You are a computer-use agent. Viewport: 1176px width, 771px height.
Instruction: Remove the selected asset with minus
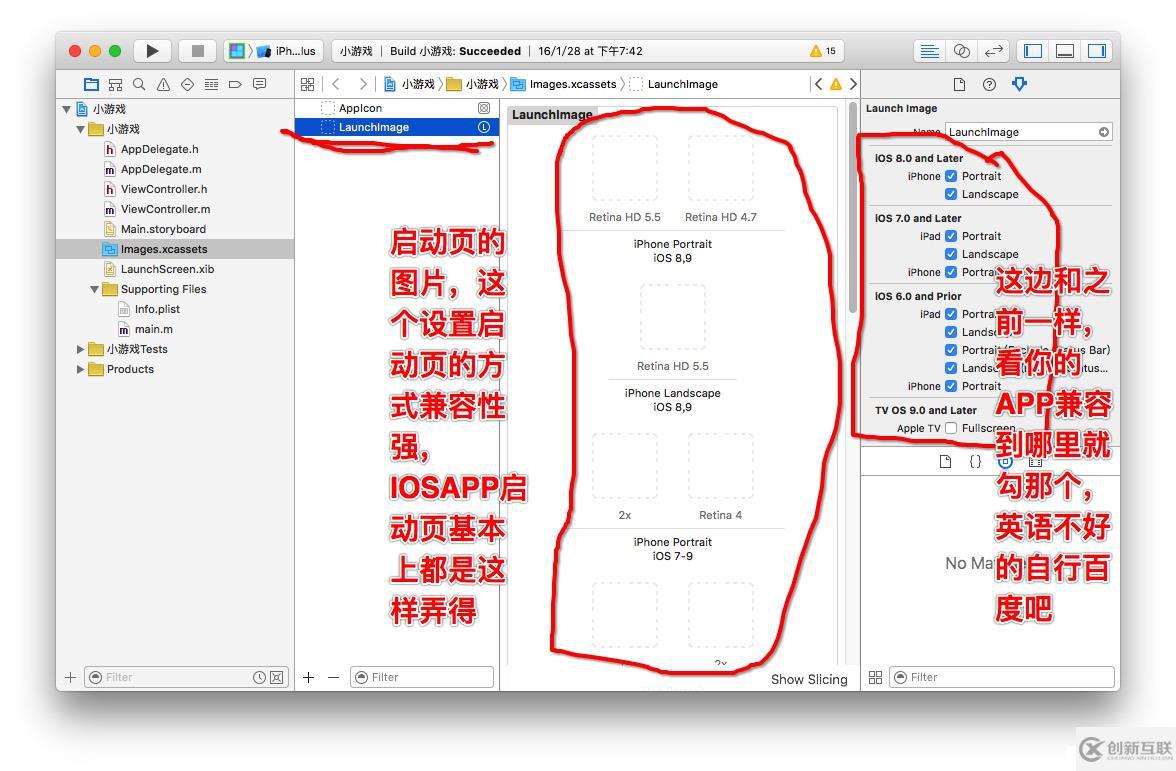click(x=334, y=677)
